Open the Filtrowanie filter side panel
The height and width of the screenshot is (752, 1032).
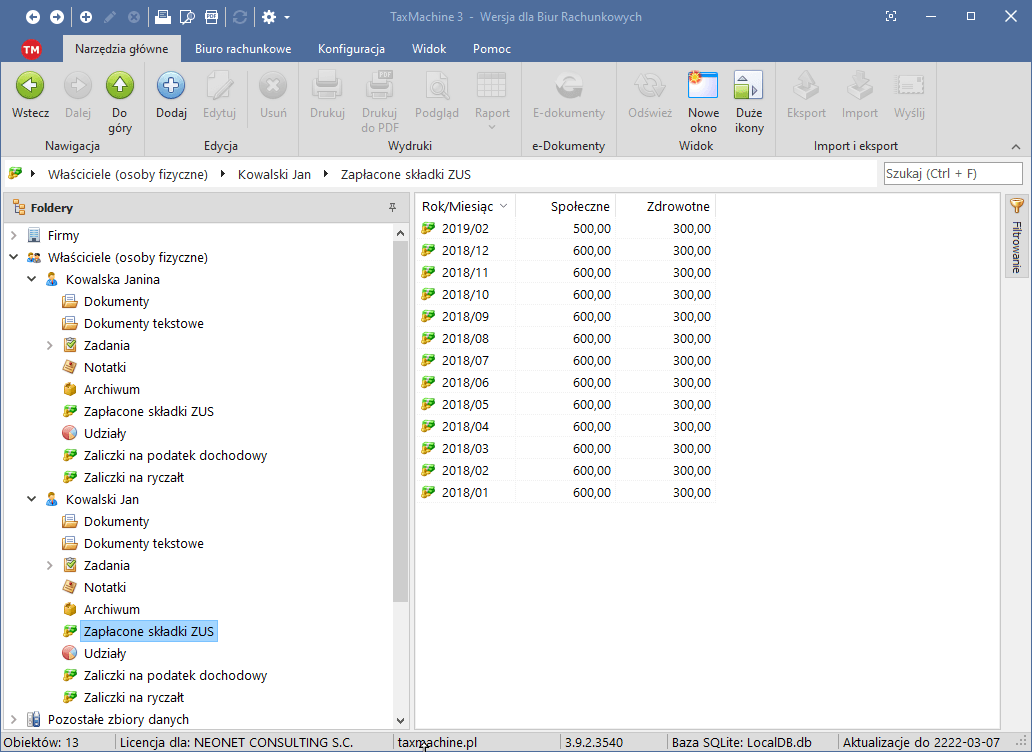1016,236
